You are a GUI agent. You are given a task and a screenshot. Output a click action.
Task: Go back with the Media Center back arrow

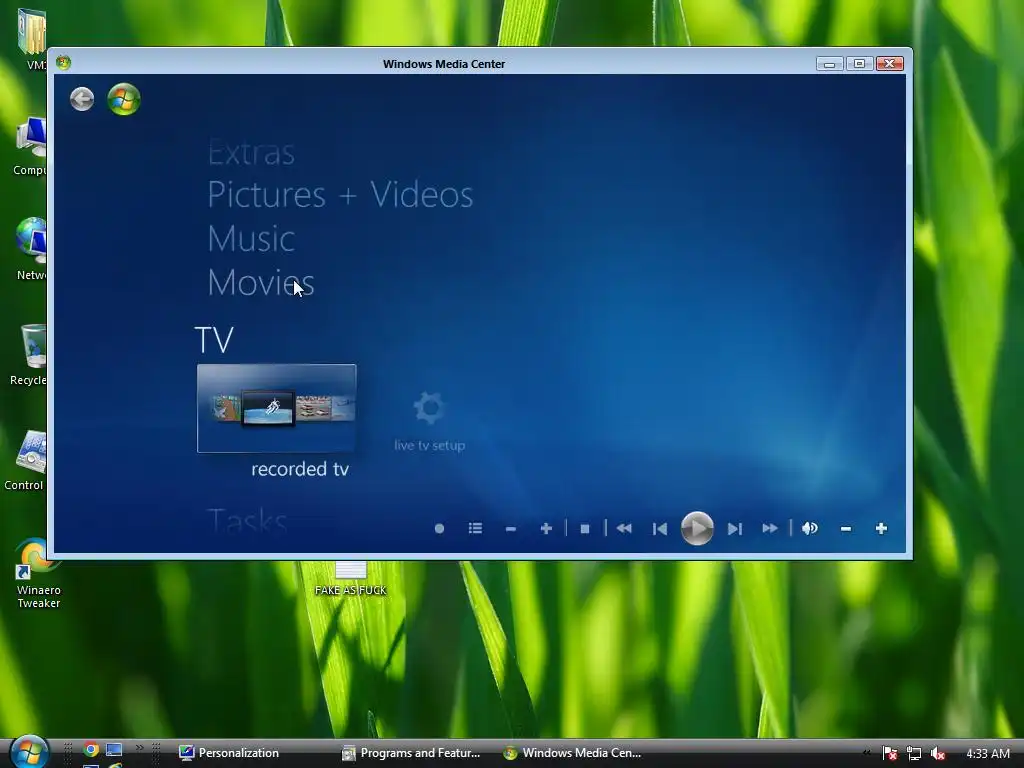(x=82, y=99)
